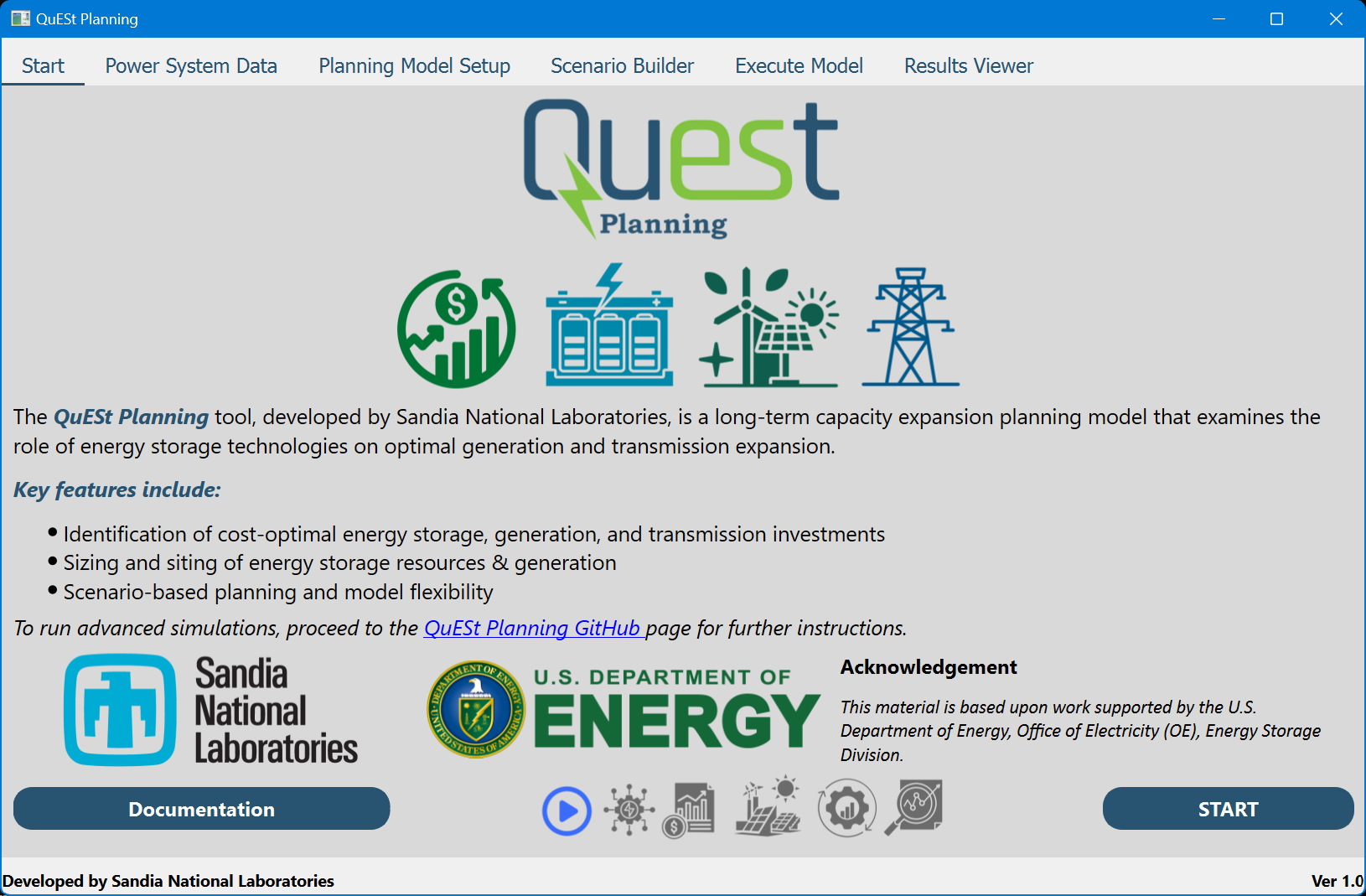Maximize the QuESt Planning window
This screenshot has width=1366, height=896.
click(x=1276, y=18)
